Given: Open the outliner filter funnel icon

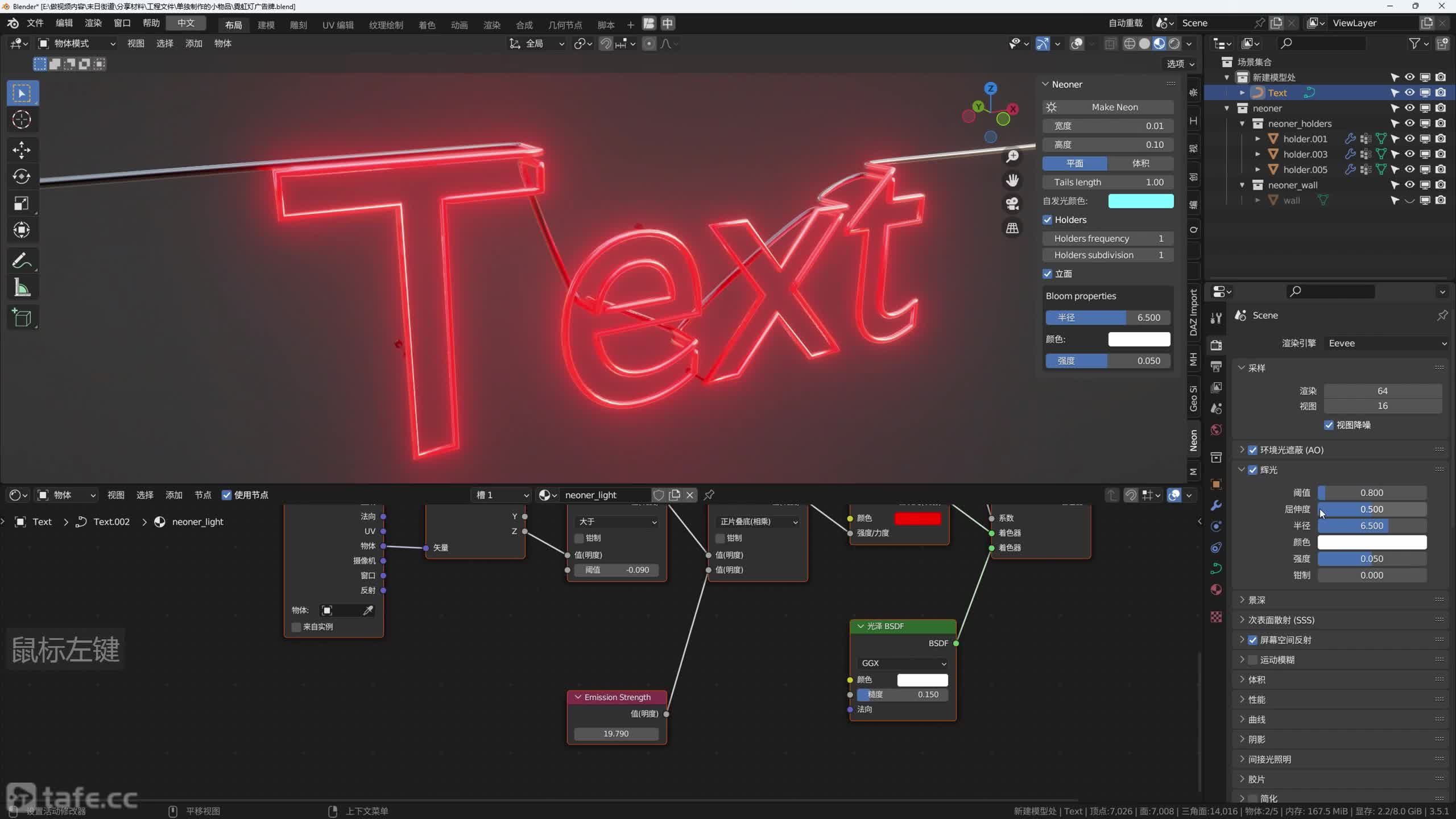Looking at the screenshot, I should click(1414, 43).
